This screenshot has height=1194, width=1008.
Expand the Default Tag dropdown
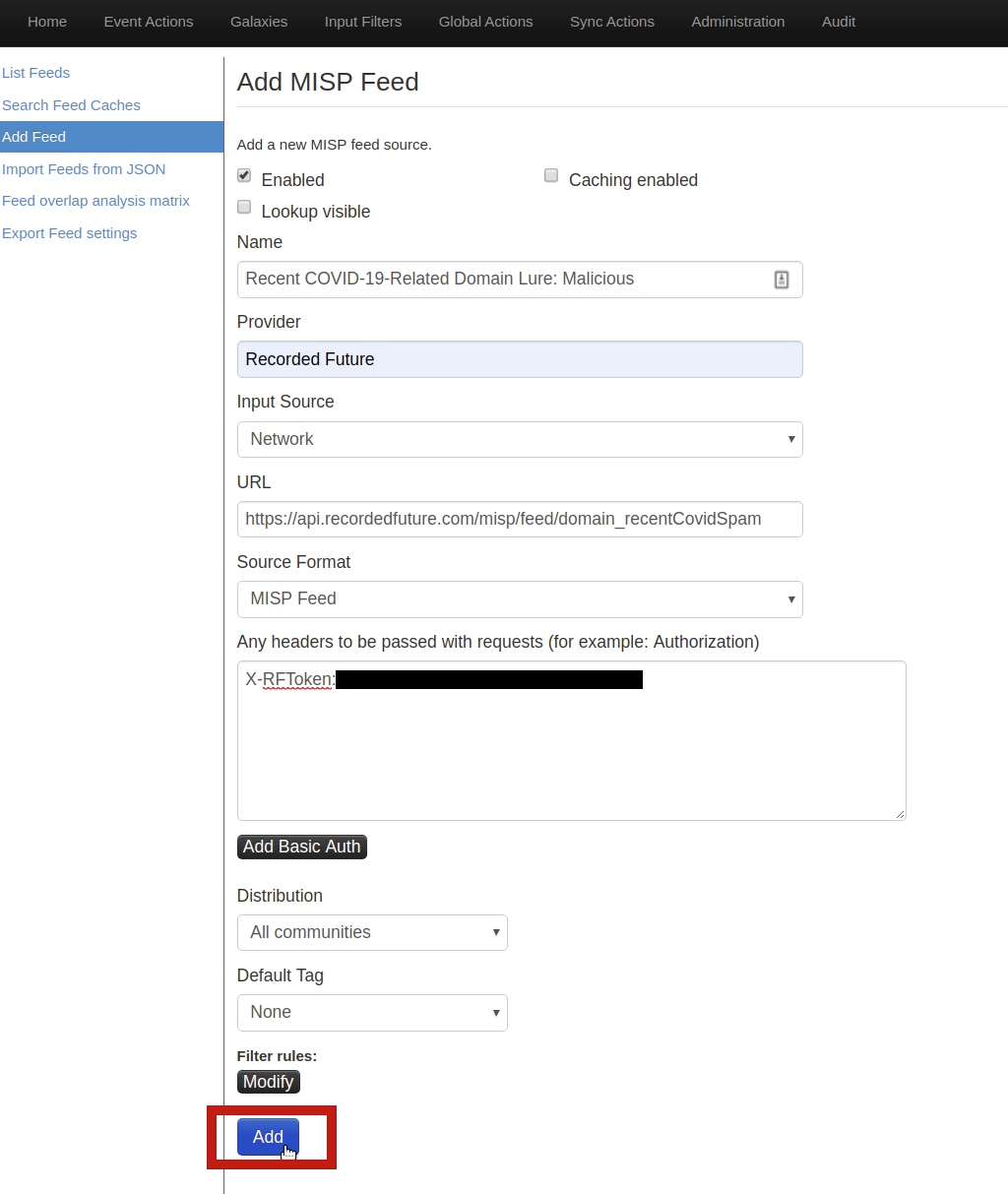tap(372, 1012)
